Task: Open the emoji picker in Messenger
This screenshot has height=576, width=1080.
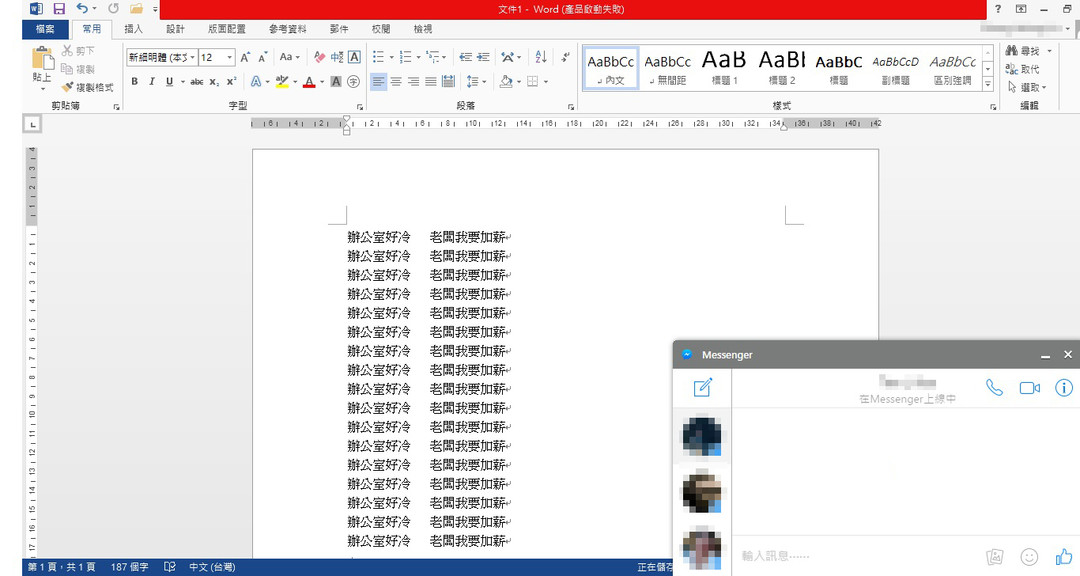Action: pyautogui.click(x=1029, y=557)
